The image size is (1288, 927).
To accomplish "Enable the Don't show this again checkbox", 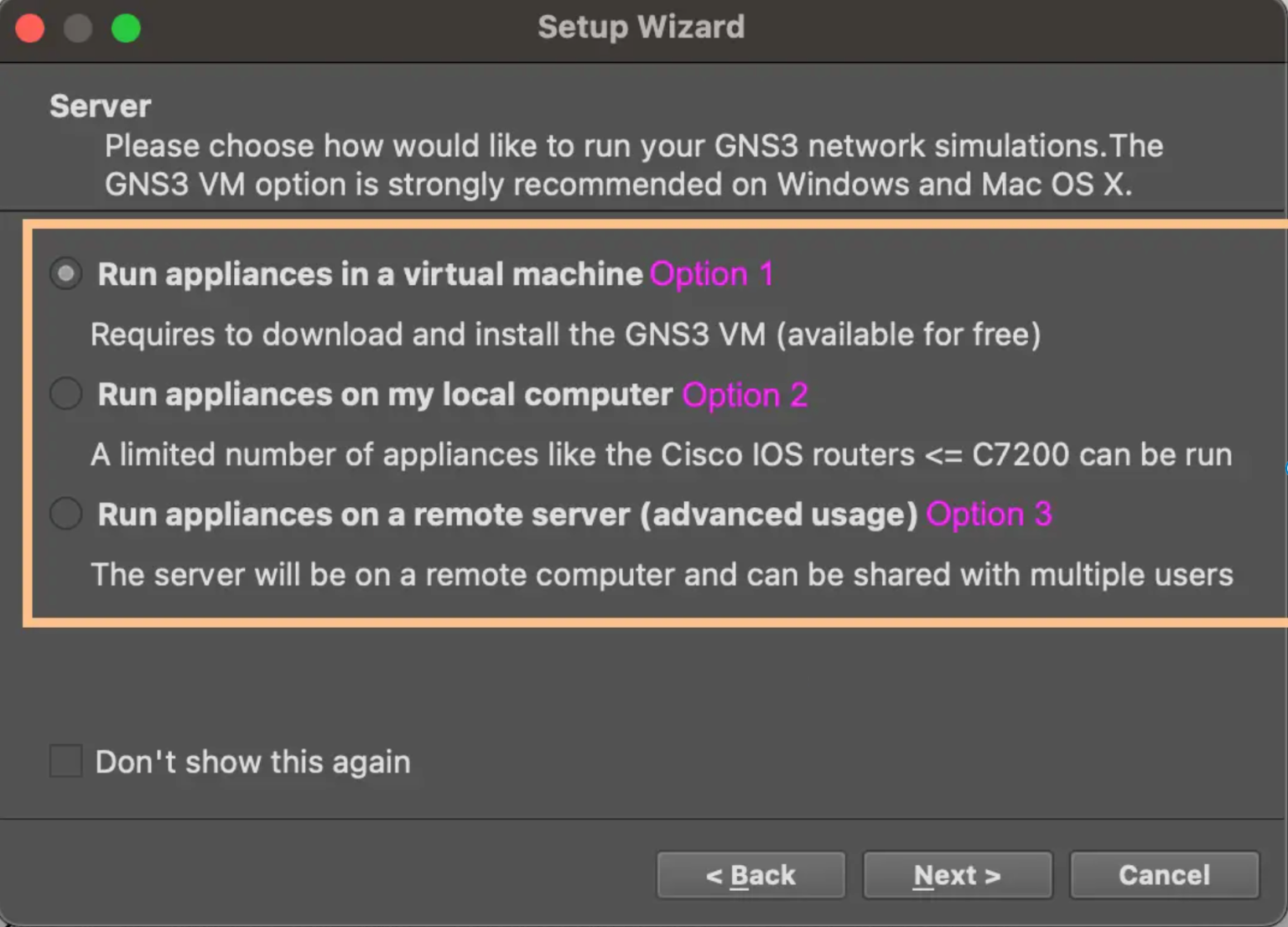I will point(65,761).
